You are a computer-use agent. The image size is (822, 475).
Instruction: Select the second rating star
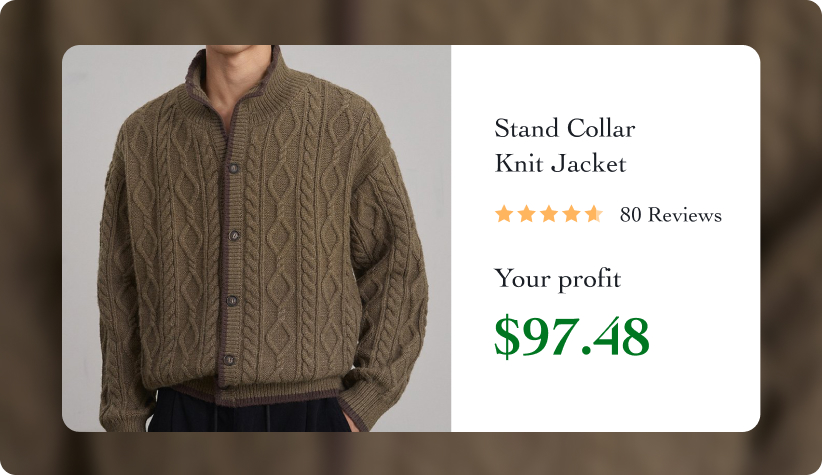click(x=526, y=214)
